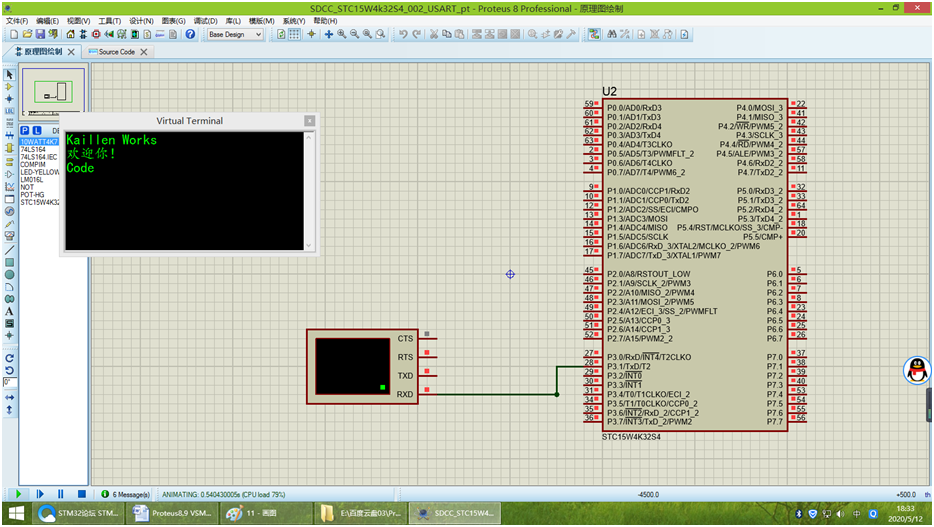Select STC15W4K32 in device list
Image resolution: width=934 pixels, height=527 pixels.
click(x=40, y=202)
